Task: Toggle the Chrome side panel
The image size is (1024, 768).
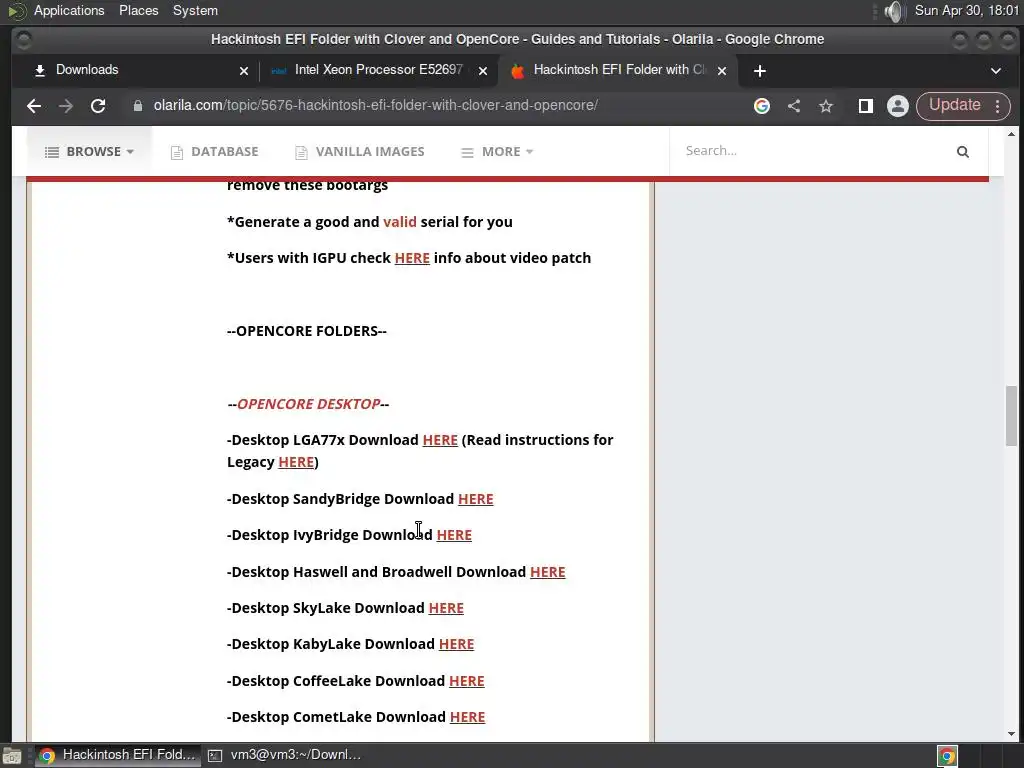Action: coord(866,106)
